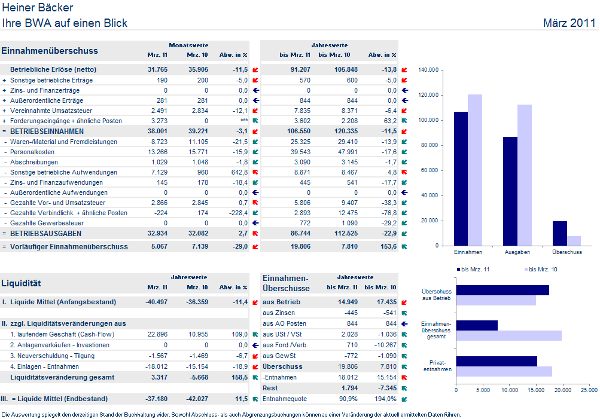The image size is (600, 419).
Task: Click the 'Einnahmen-Überschuss' table heading
Action: pos(286,283)
